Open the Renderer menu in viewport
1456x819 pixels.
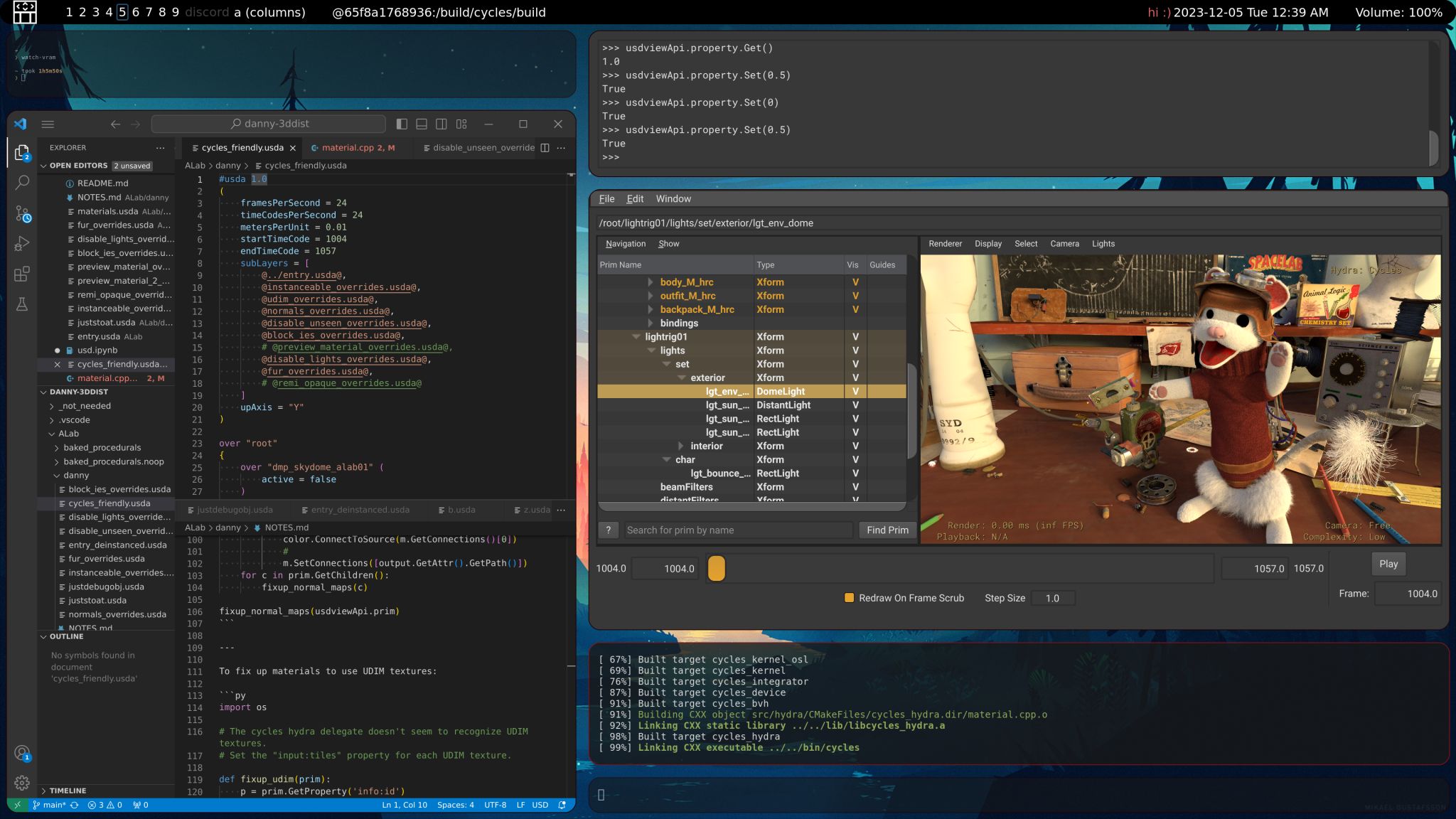pos(945,244)
